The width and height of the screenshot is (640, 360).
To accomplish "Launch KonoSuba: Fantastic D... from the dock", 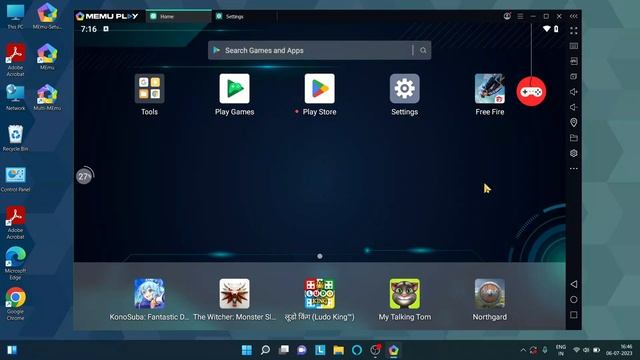I will click(149, 293).
